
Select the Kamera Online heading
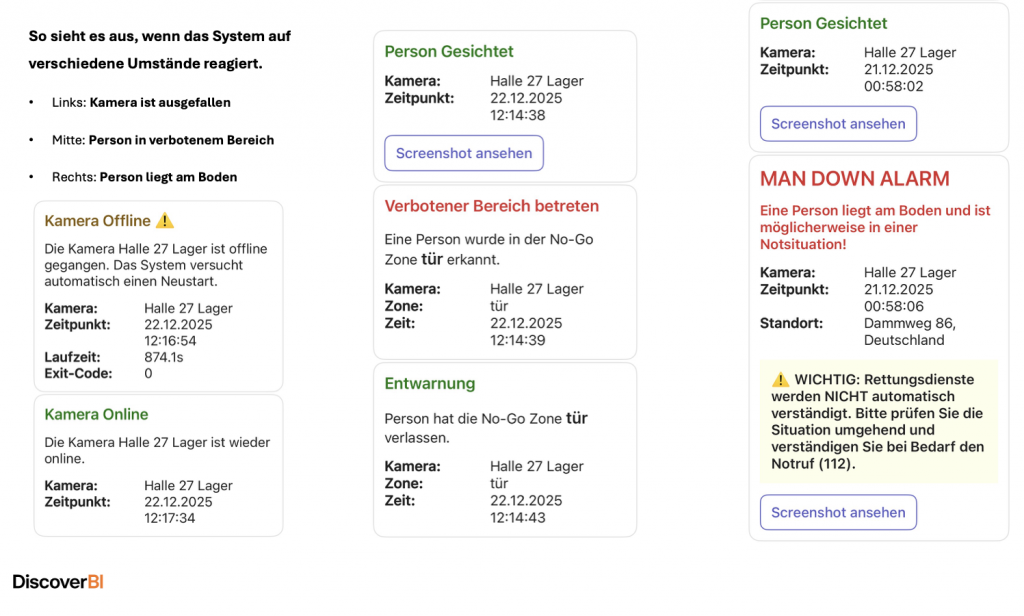(x=96, y=414)
